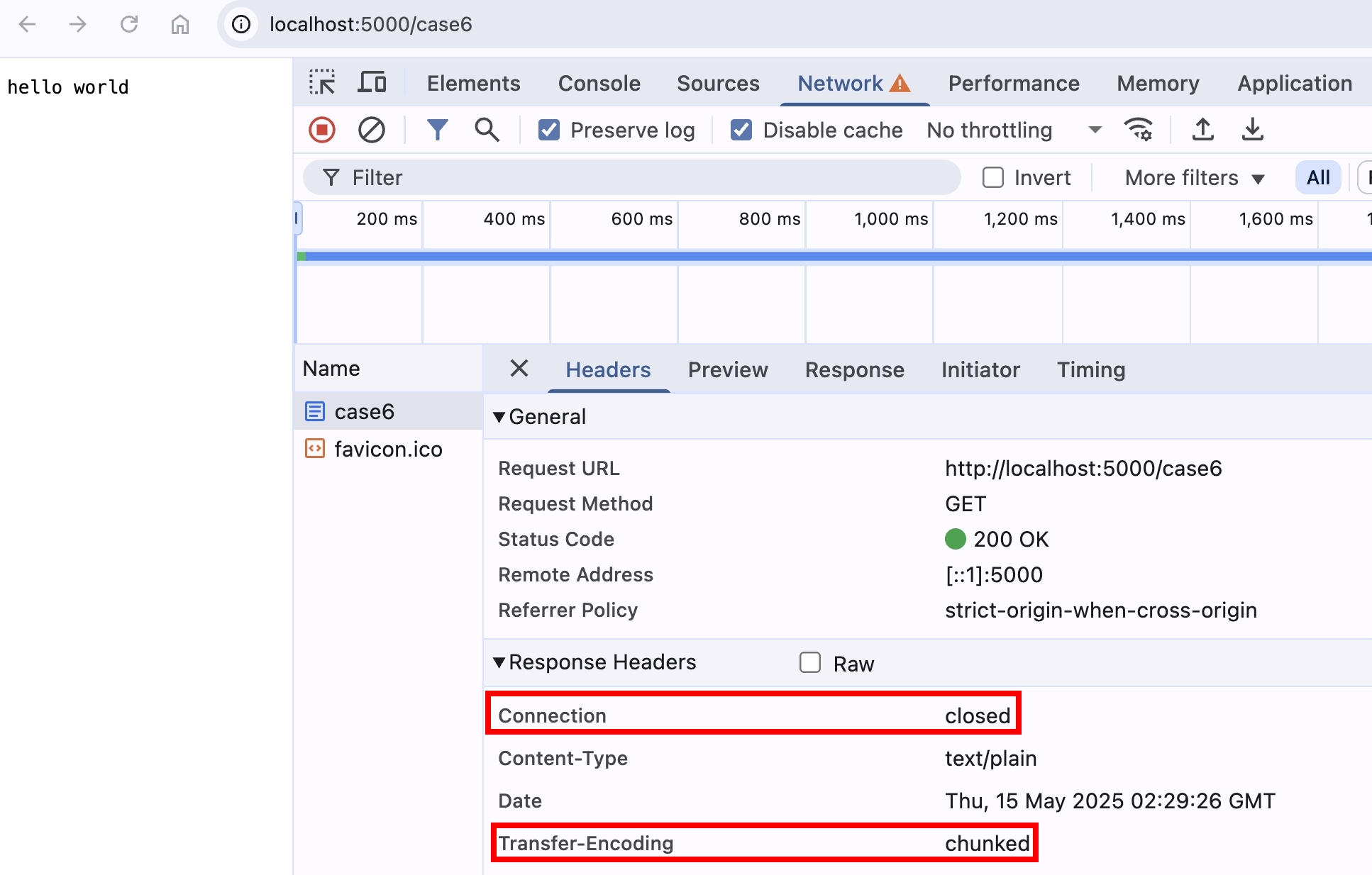Open the Performance panel
The image size is (1372, 875).
(x=1014, y=84)
